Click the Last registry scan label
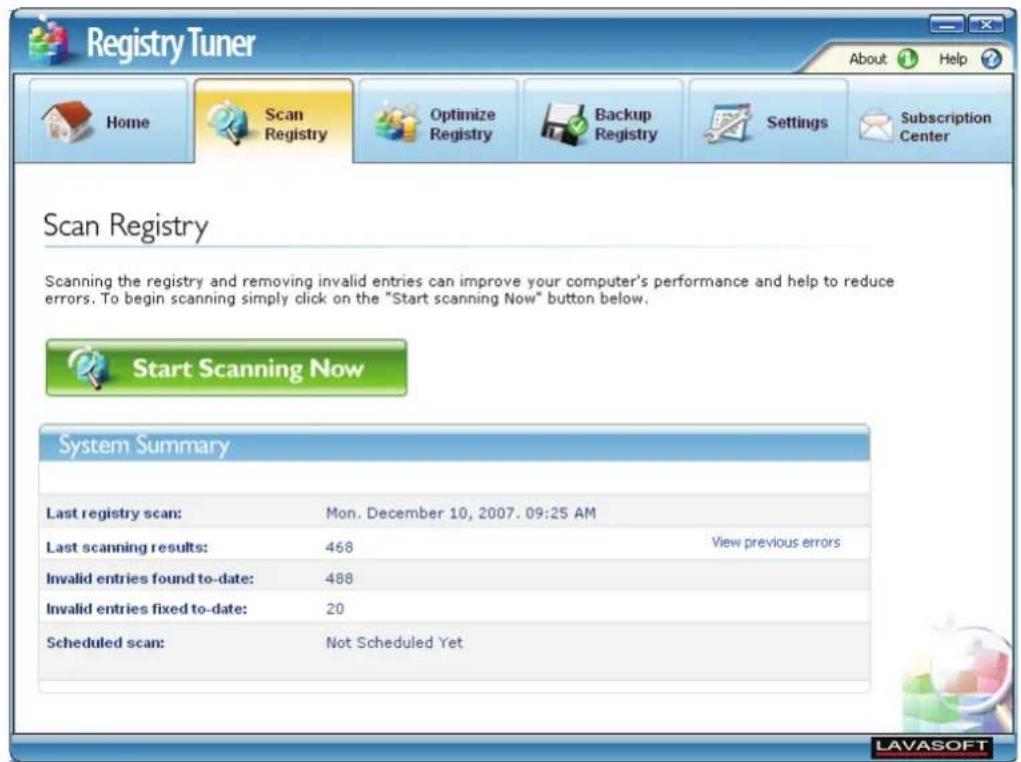Image resolution: width=1021 pixels, height=762 pixels. coord(114,513)
